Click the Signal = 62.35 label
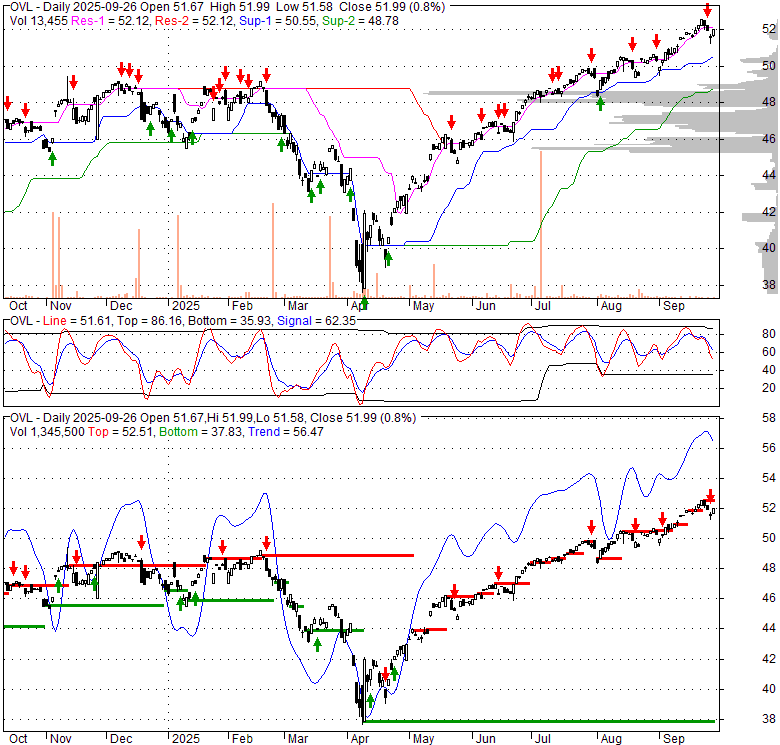The height and width of the screenshot is (745, 780). tap(316, 321)
